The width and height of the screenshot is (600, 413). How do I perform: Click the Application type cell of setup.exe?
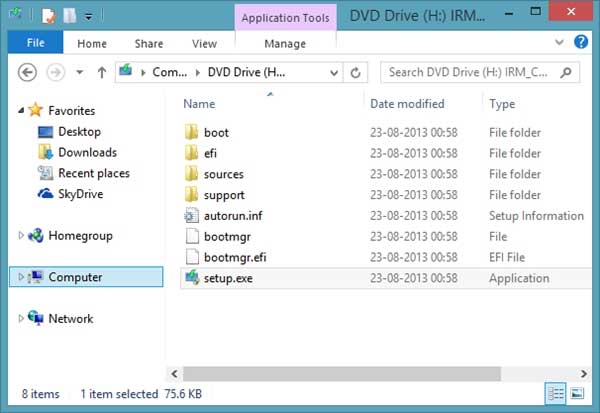519,278
